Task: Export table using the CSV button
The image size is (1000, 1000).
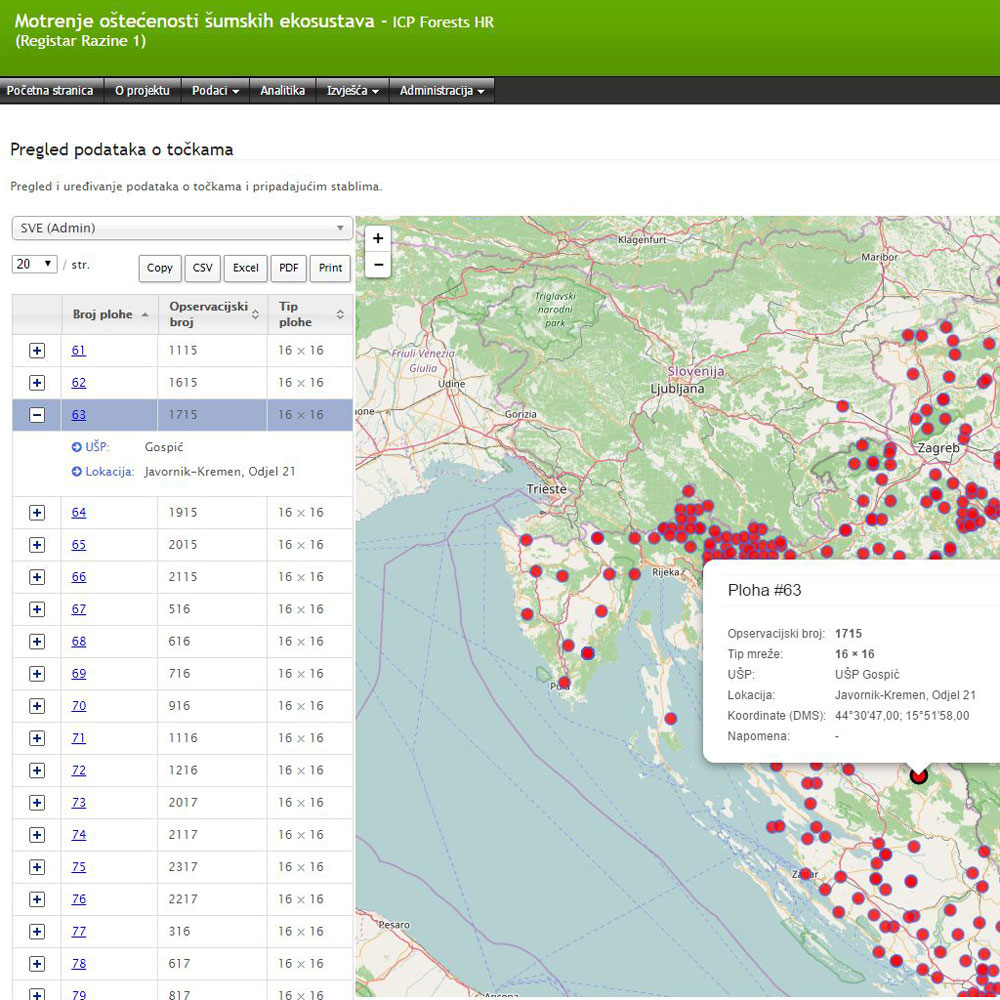Action: pyautogui.click(x=203, y=268)
